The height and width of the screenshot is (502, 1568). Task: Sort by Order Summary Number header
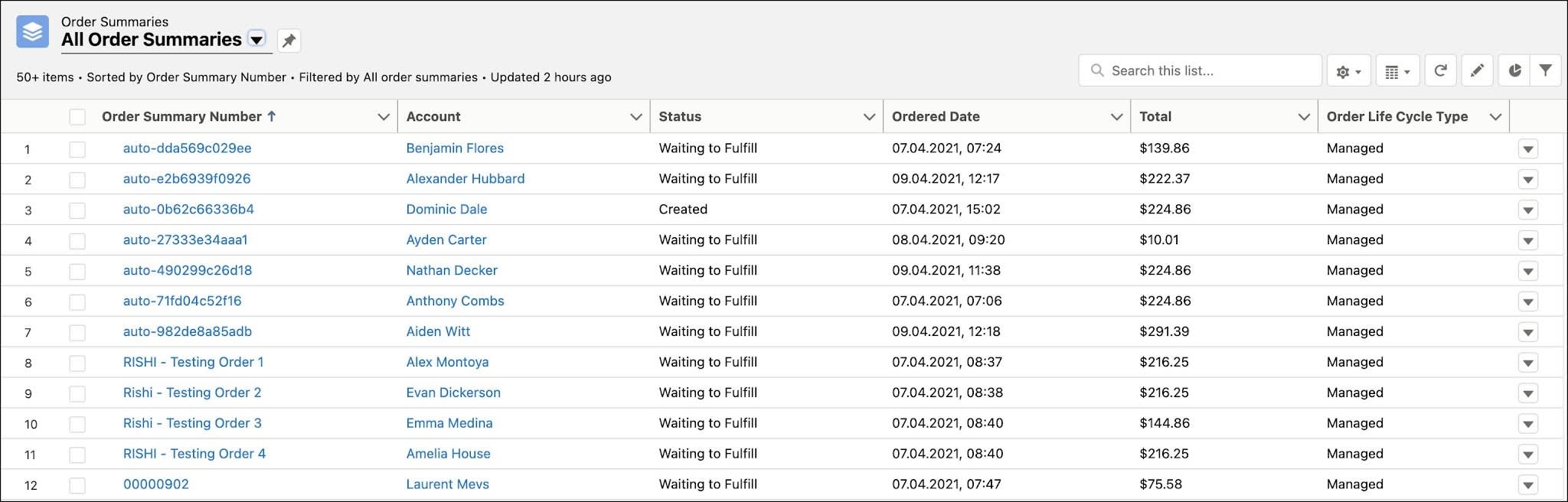coord(181,116)
